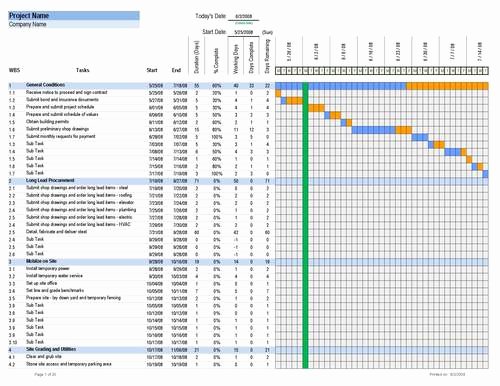
Task: Click Gantt bar for Submit monthly requests for payment
Action: pyautogui.click(x=420, y=137)
